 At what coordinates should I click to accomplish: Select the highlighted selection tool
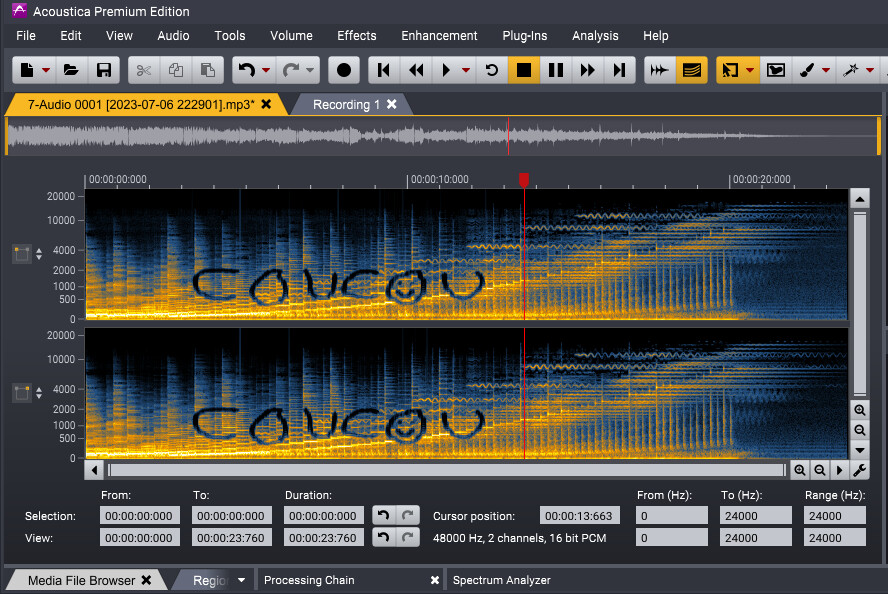pos(730,70)
